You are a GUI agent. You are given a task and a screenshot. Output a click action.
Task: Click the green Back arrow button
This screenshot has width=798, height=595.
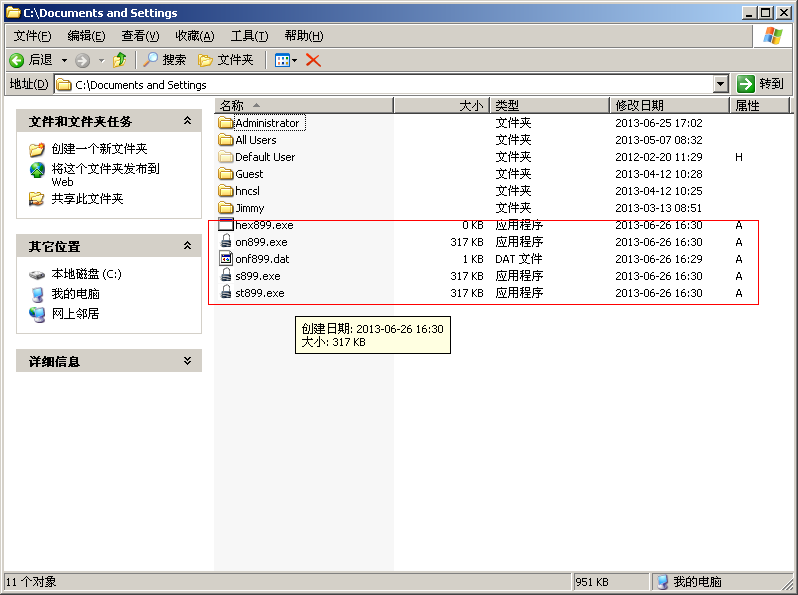pyautogui.click(x=31, y=60)
